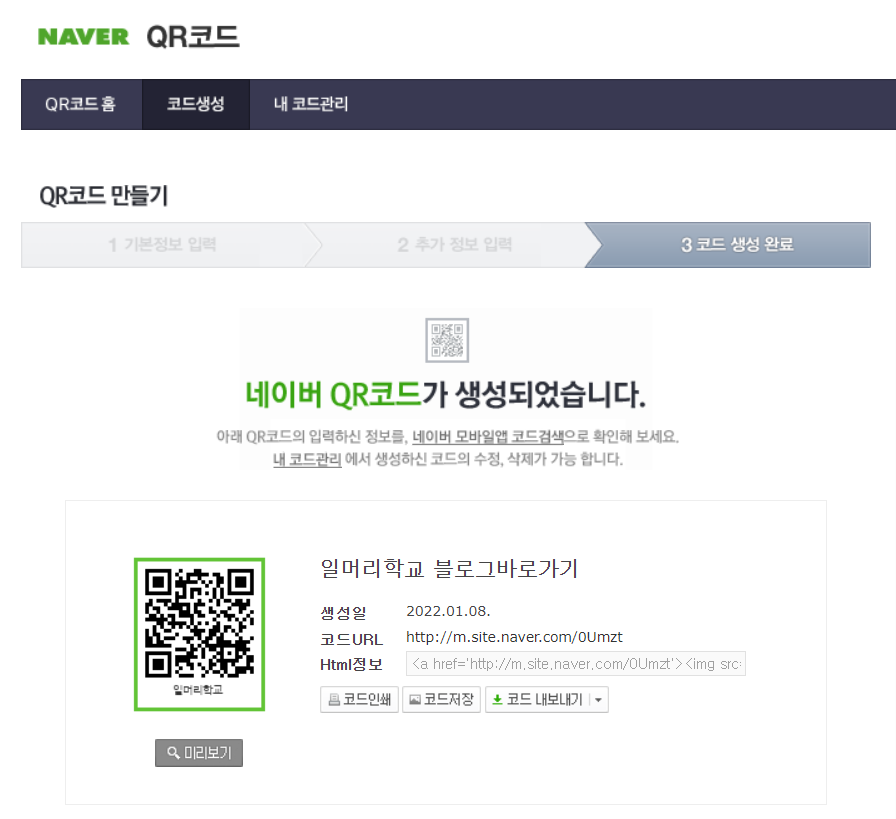Click the 일머리학교 caption under QR code
The image size is (896, 819).
coord(198,690)
